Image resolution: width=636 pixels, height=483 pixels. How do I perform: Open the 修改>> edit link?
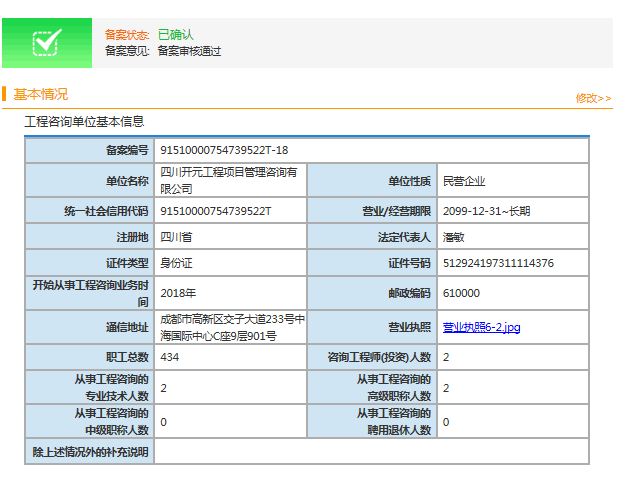593,98
